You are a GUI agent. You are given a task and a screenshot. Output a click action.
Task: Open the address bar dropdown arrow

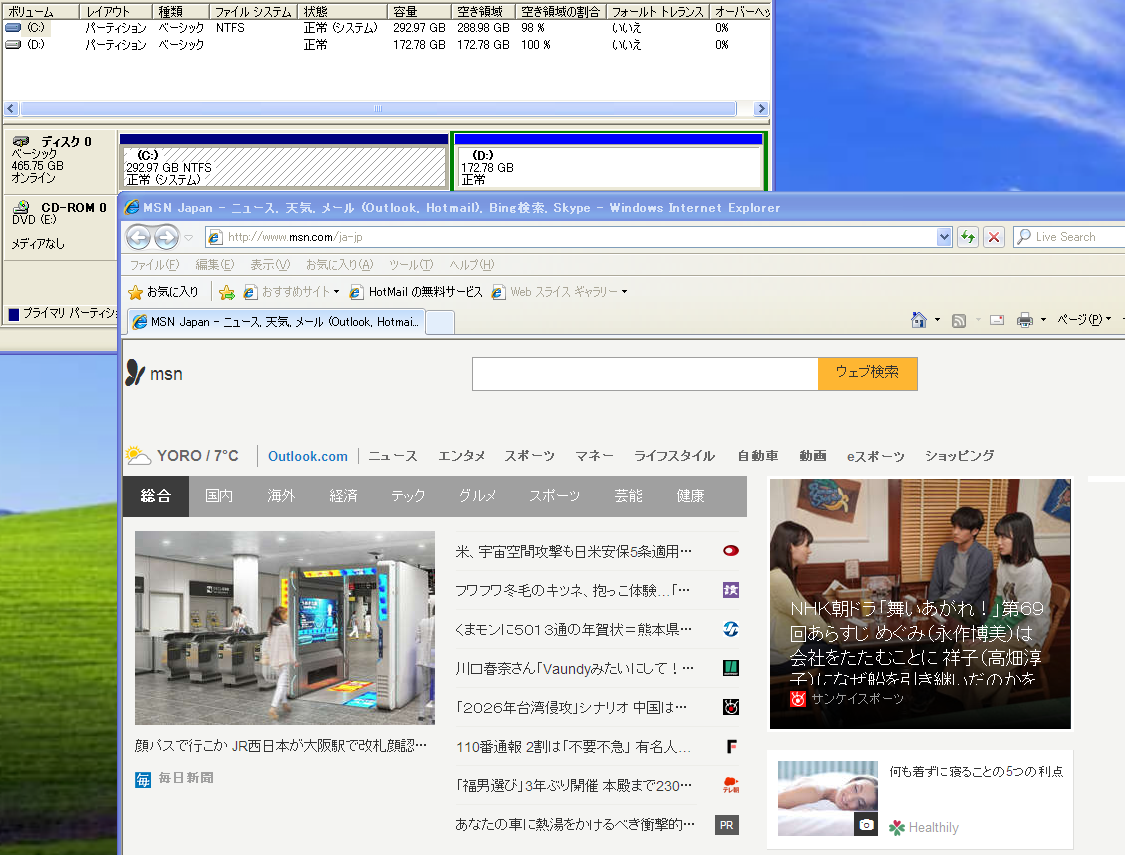944,237
